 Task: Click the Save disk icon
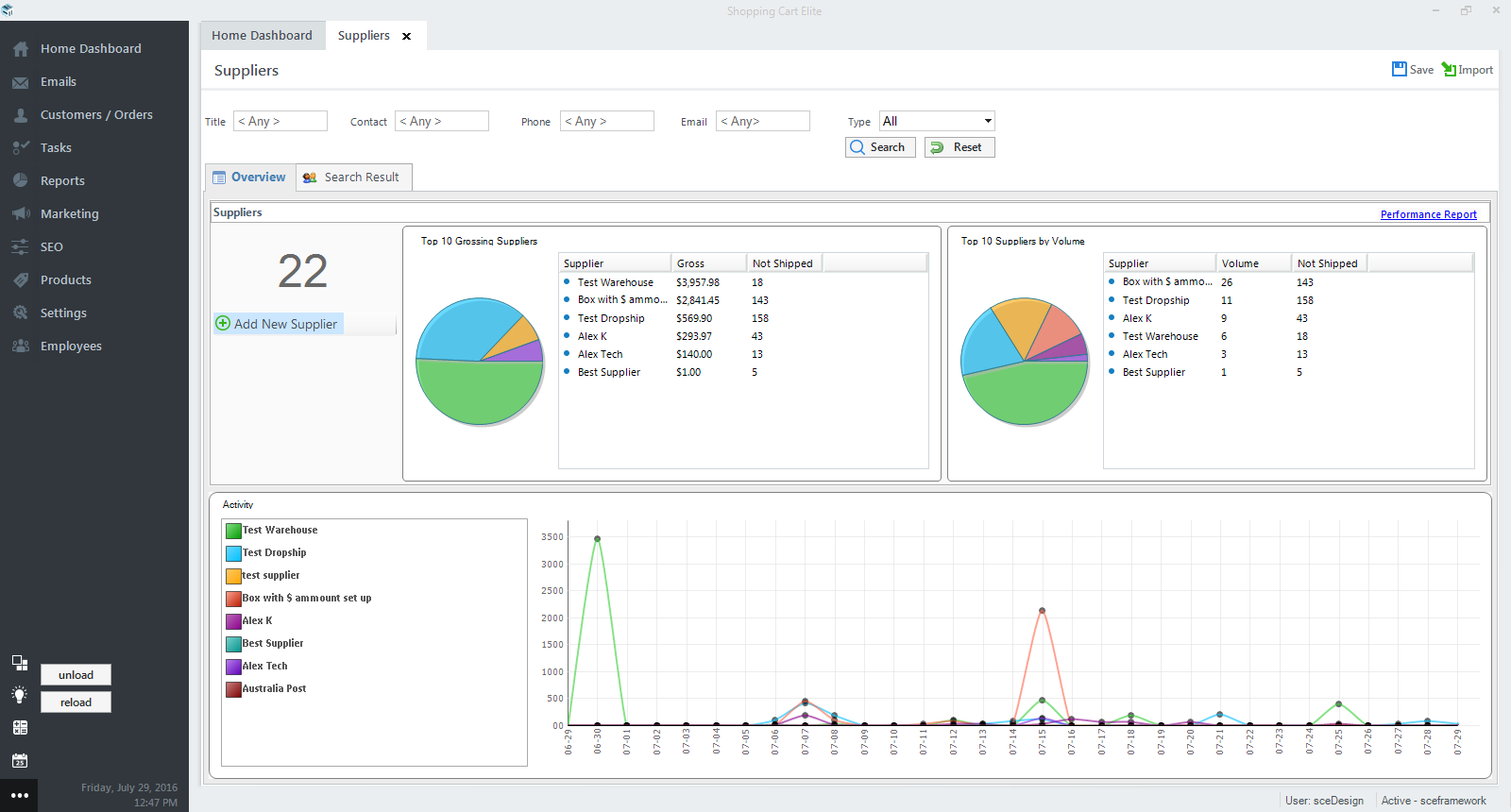tap(1400, 69)
